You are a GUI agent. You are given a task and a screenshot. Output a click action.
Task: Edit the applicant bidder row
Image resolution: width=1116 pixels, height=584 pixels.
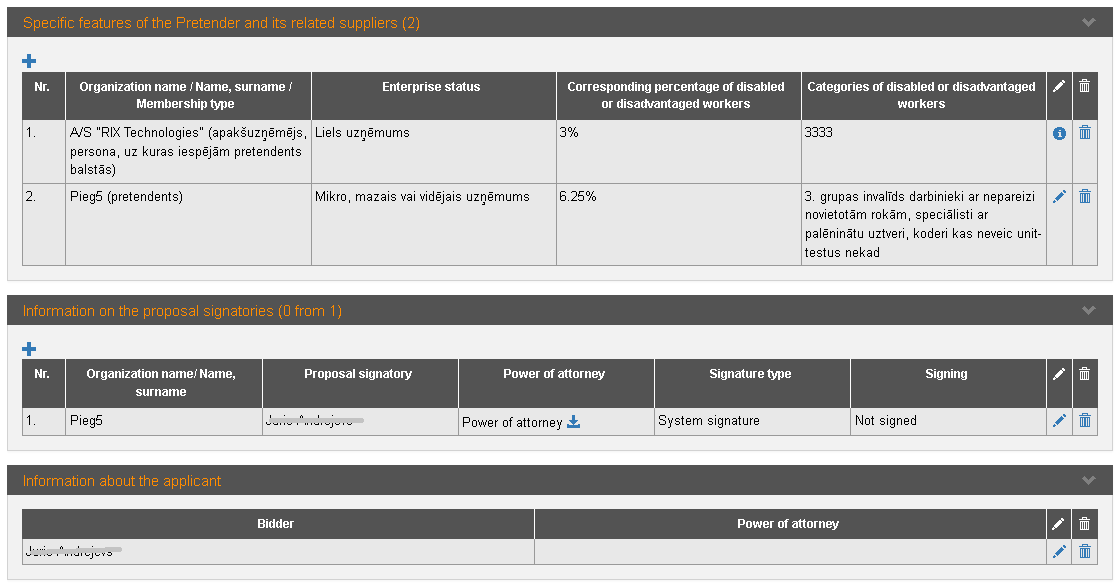[1059, 551]
